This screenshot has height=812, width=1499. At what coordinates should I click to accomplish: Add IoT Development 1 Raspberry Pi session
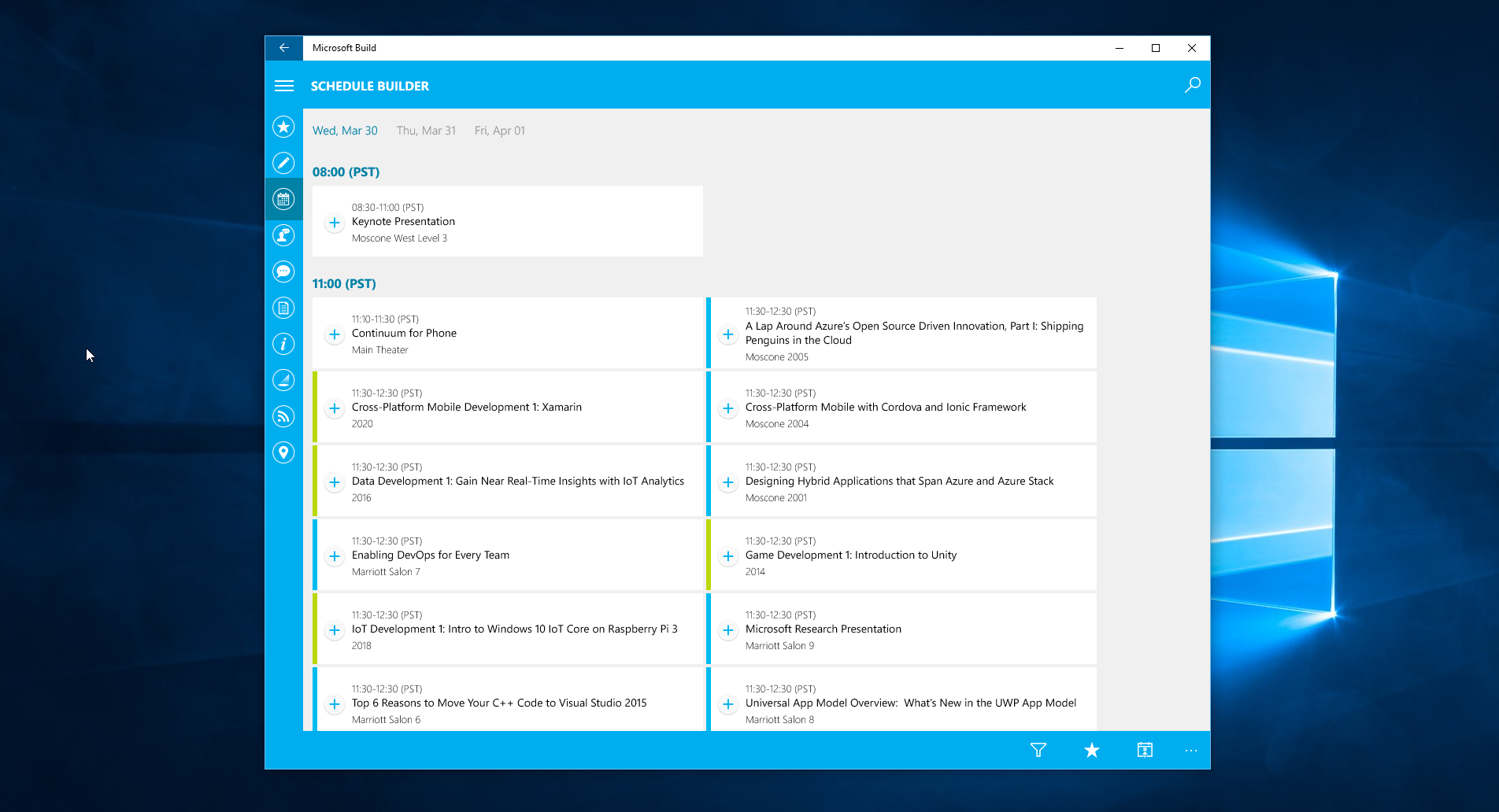[x=335, y=630]
